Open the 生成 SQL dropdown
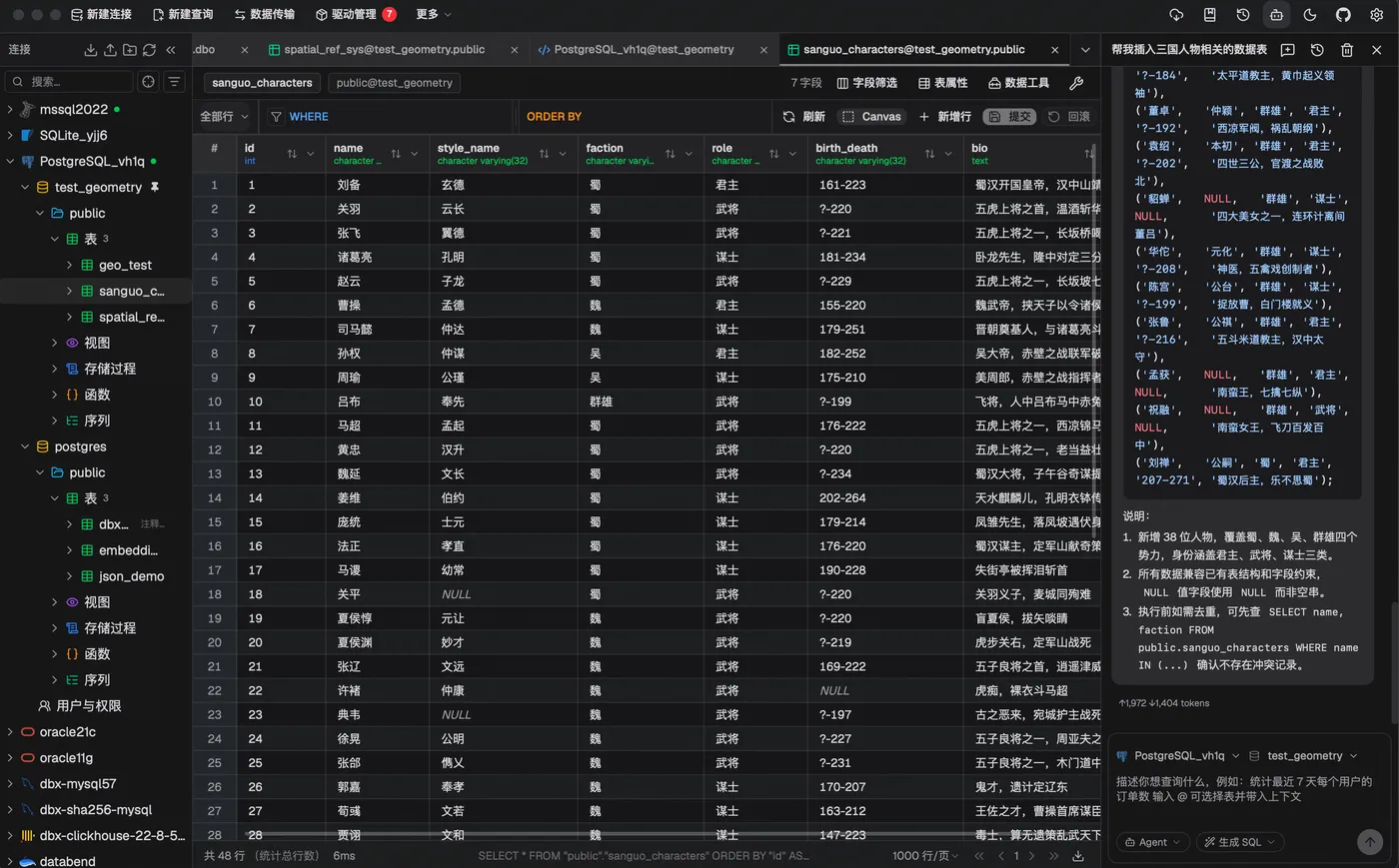The width and height of the screenshot is (1399, 868). click(1239, 842)
